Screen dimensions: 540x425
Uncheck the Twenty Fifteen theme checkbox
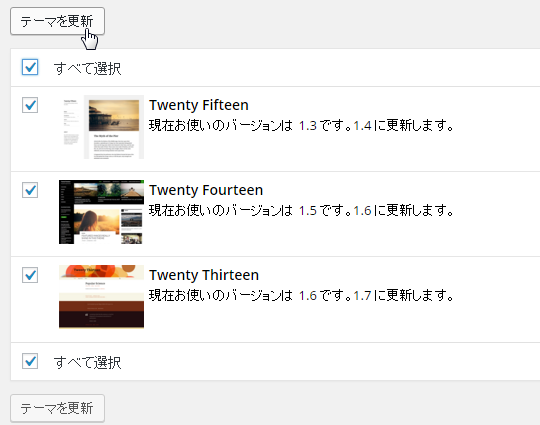point(30,105)
